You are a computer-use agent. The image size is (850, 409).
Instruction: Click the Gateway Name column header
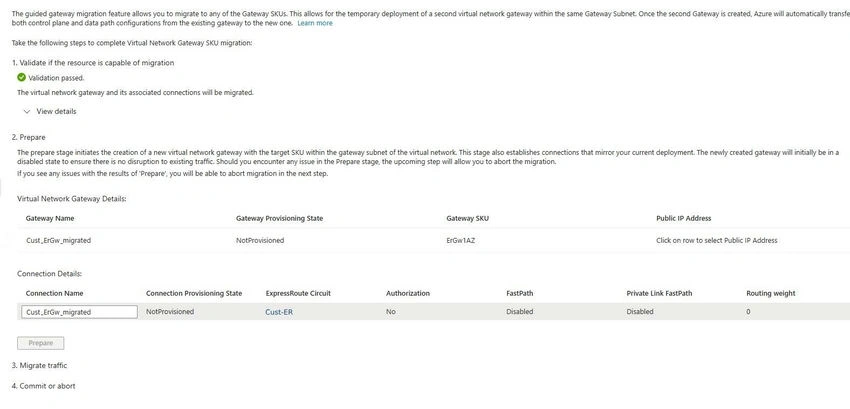click(x=50, y=218)
